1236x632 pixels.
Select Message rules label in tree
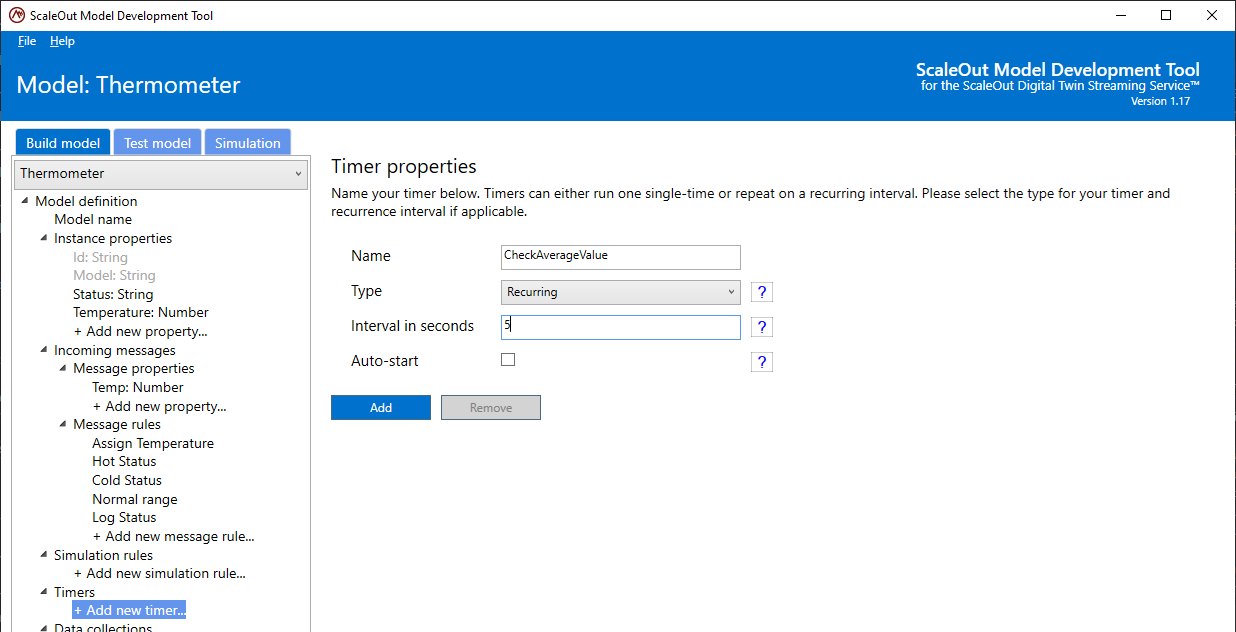tap(117, 424)
